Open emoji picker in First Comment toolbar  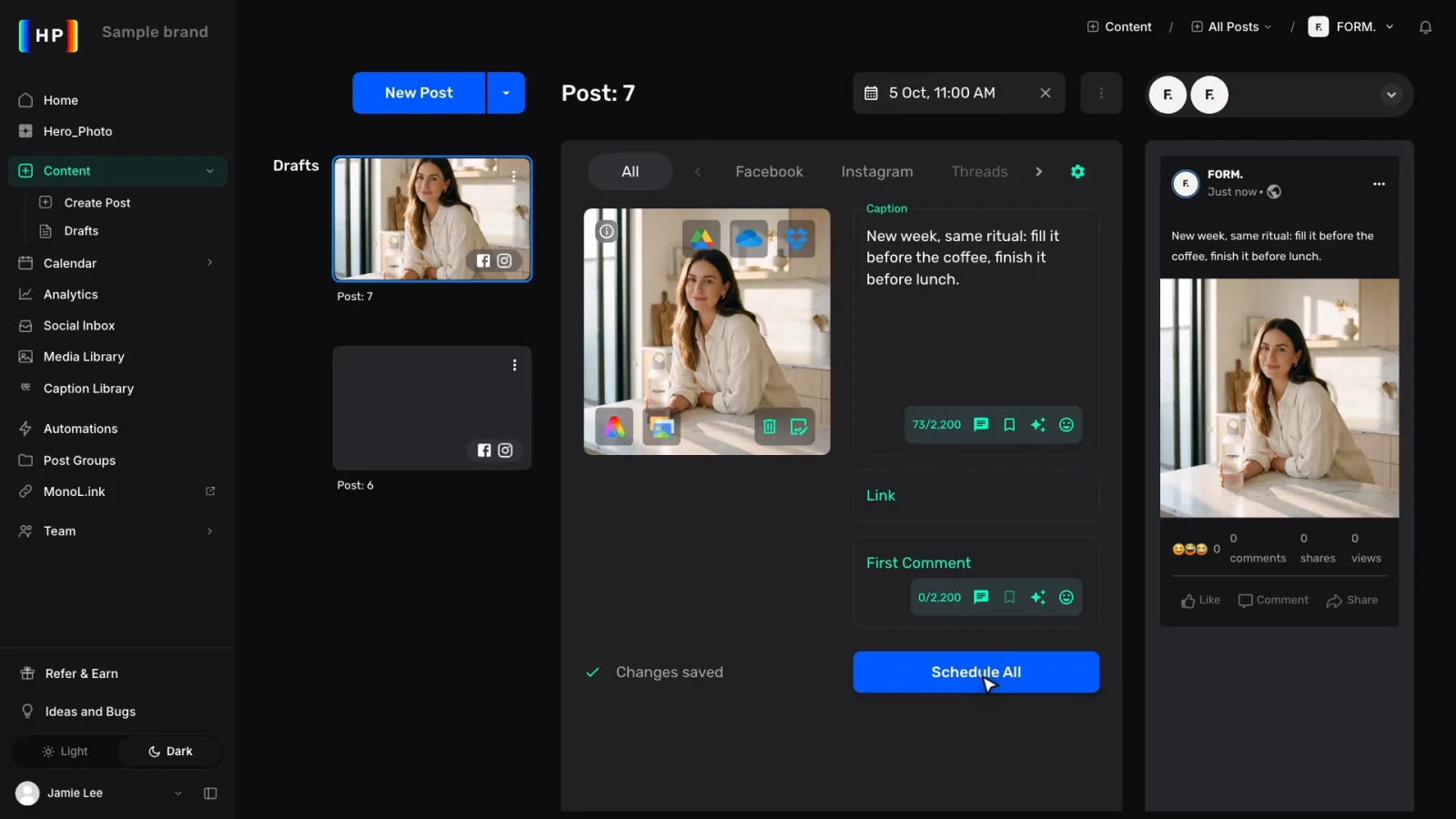1067,597
